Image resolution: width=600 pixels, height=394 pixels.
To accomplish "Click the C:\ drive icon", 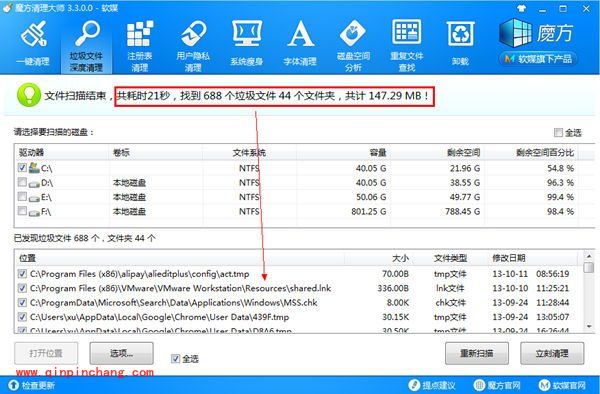I will (34, 168).
